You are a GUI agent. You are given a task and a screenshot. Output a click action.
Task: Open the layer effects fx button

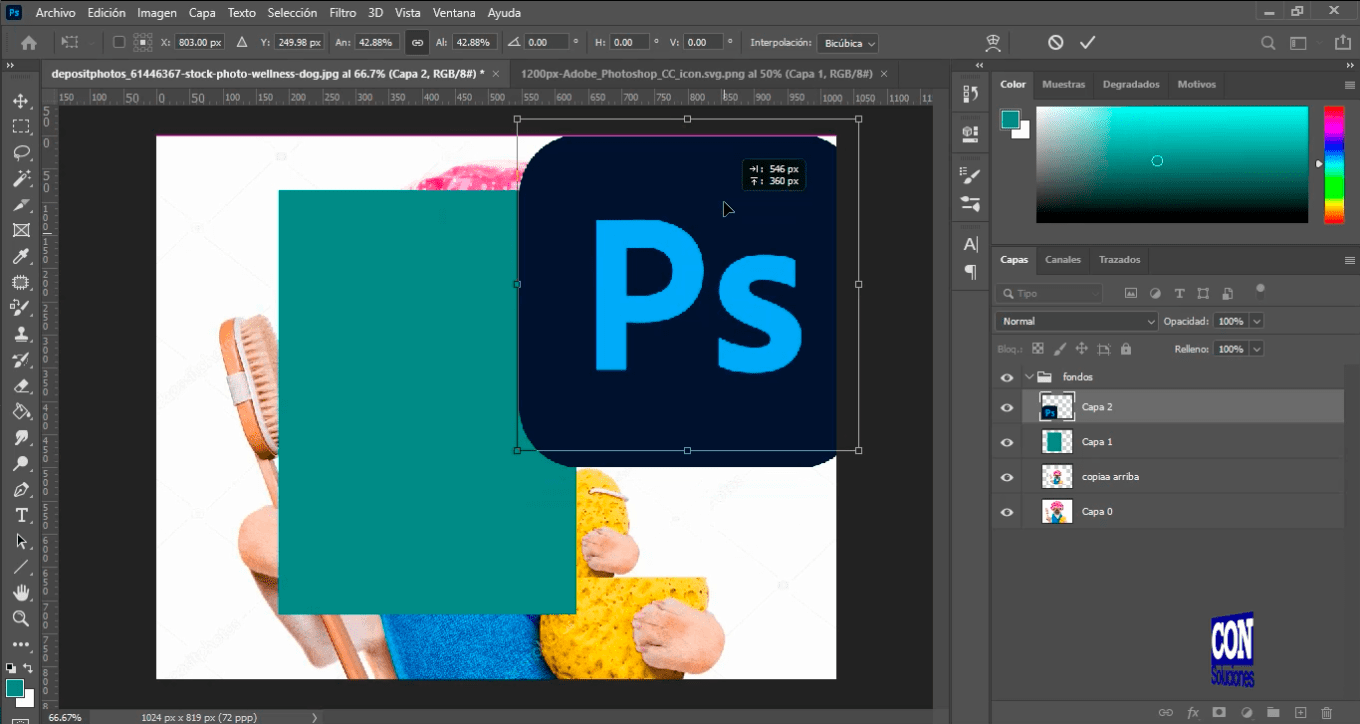1192,712
